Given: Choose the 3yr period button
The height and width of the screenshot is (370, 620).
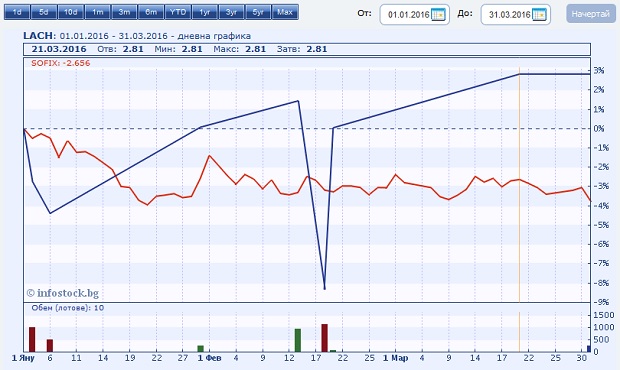Looking at the screenshot, I should point(231,12).
